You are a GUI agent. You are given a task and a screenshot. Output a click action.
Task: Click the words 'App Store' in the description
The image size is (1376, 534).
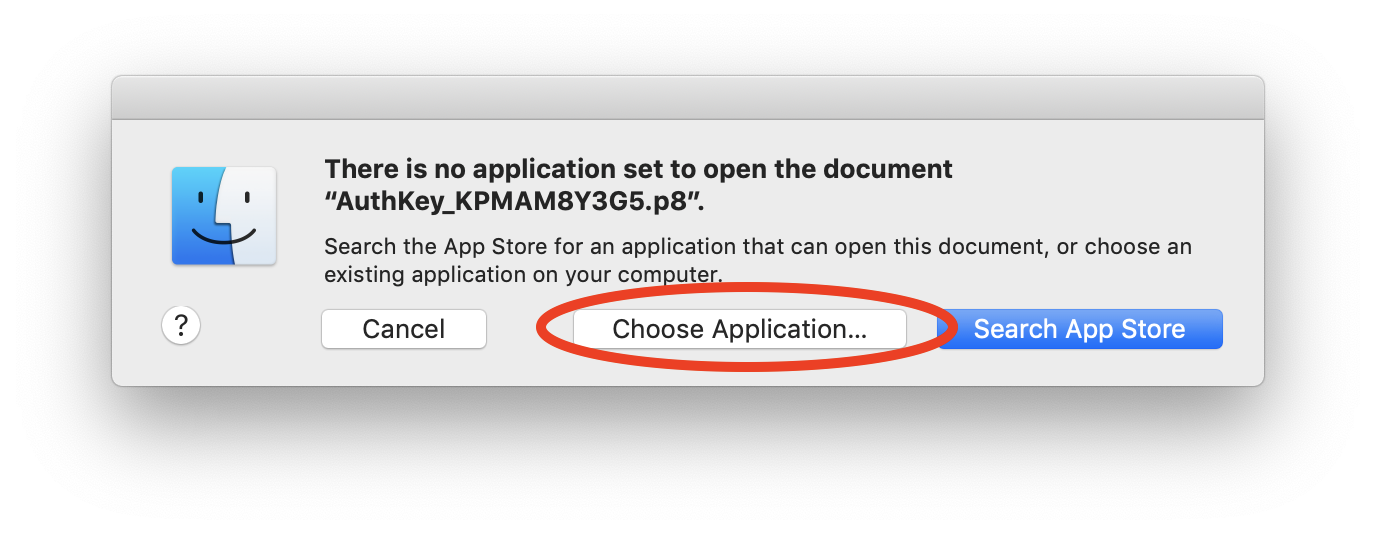tap(475, 246)
